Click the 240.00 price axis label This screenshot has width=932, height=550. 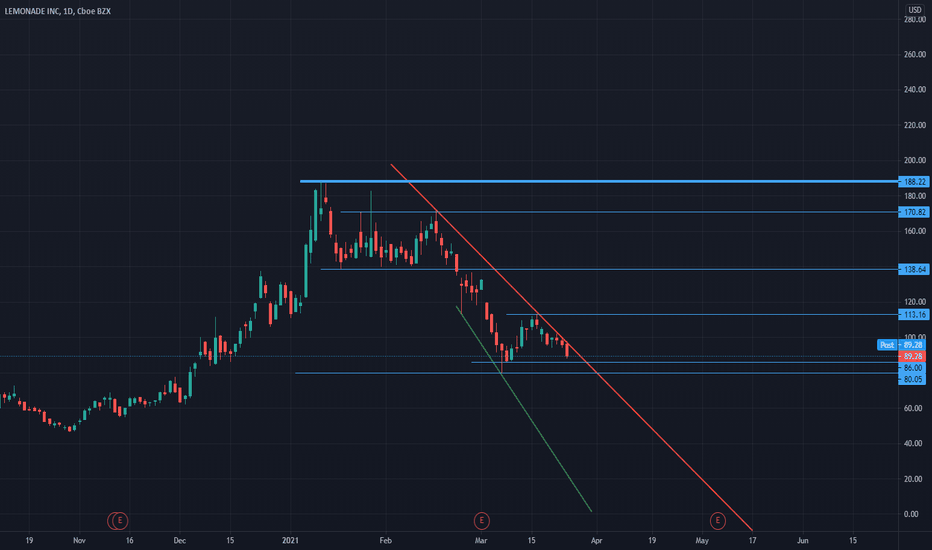(914, 90)
